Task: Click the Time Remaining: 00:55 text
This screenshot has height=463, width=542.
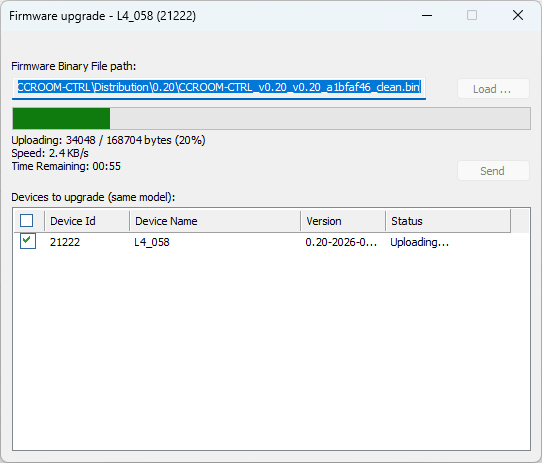Action: tap(66, 166)
